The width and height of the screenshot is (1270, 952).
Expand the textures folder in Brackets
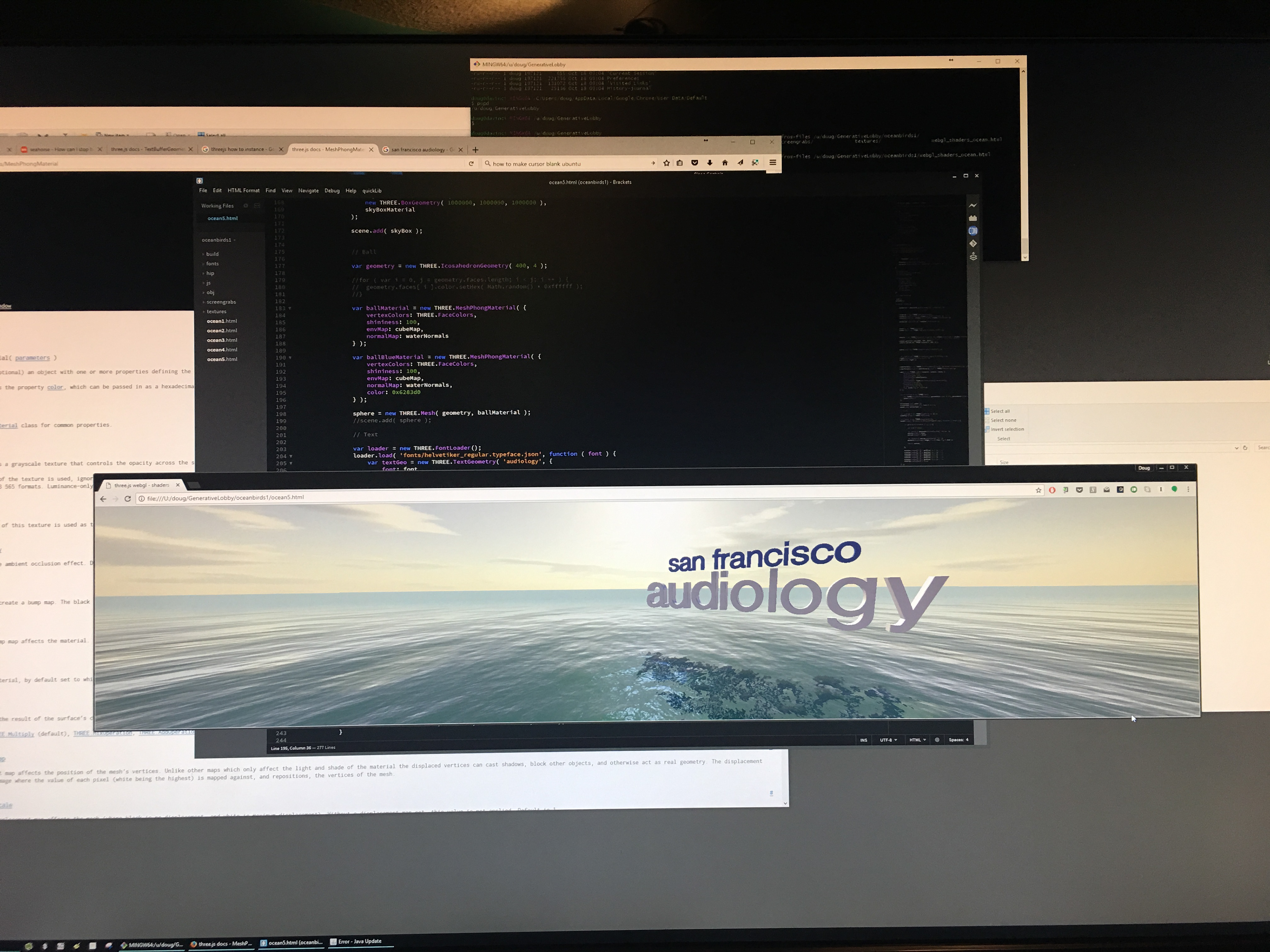coord(203,312)
